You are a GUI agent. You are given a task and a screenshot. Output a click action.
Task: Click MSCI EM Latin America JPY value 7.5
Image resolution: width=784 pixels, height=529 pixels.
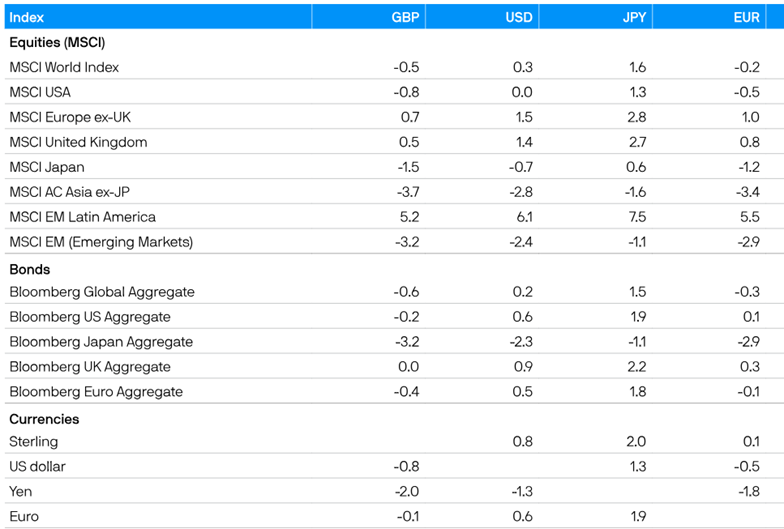pos(635,216)
